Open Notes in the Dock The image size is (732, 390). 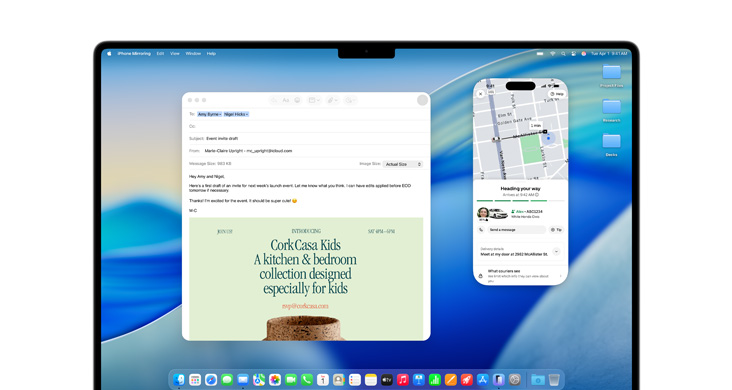pyautogui.click(x=371, y=380)
